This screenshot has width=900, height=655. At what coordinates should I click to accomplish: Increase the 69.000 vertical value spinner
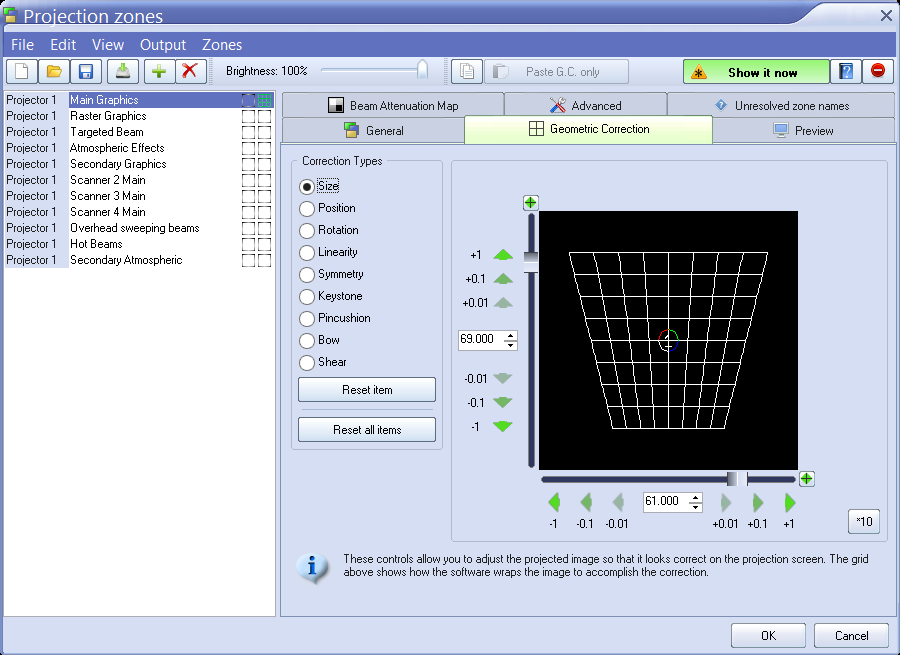click(511, 335)
